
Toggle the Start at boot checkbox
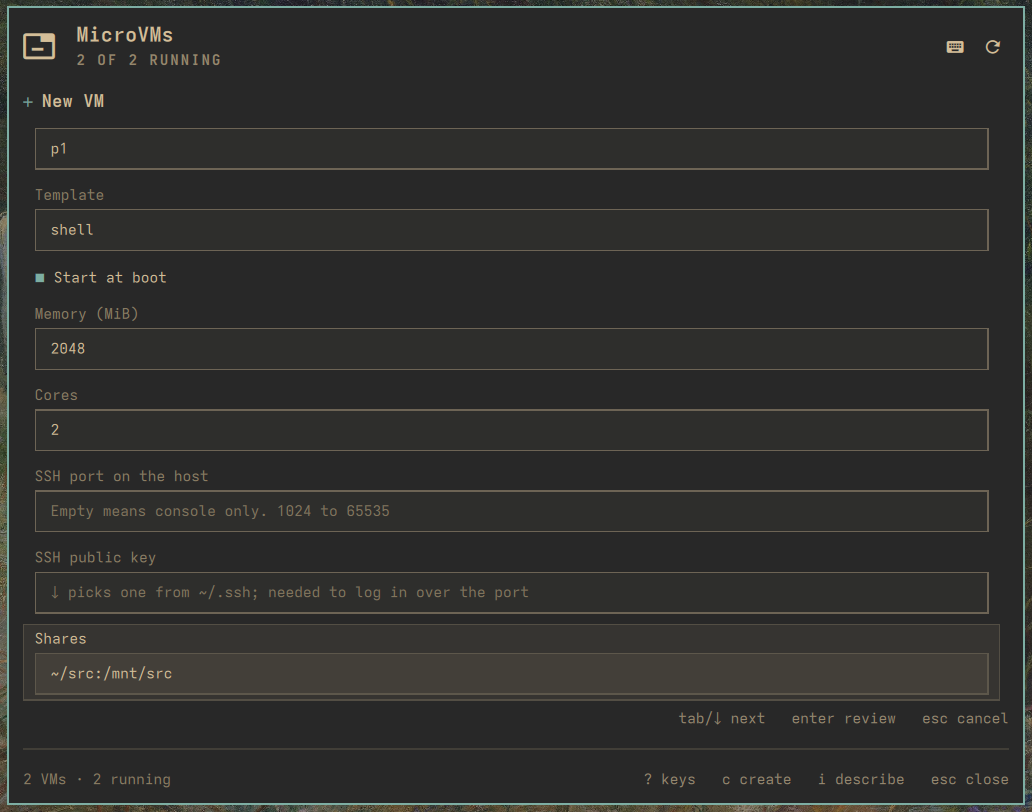coord(39,278)
